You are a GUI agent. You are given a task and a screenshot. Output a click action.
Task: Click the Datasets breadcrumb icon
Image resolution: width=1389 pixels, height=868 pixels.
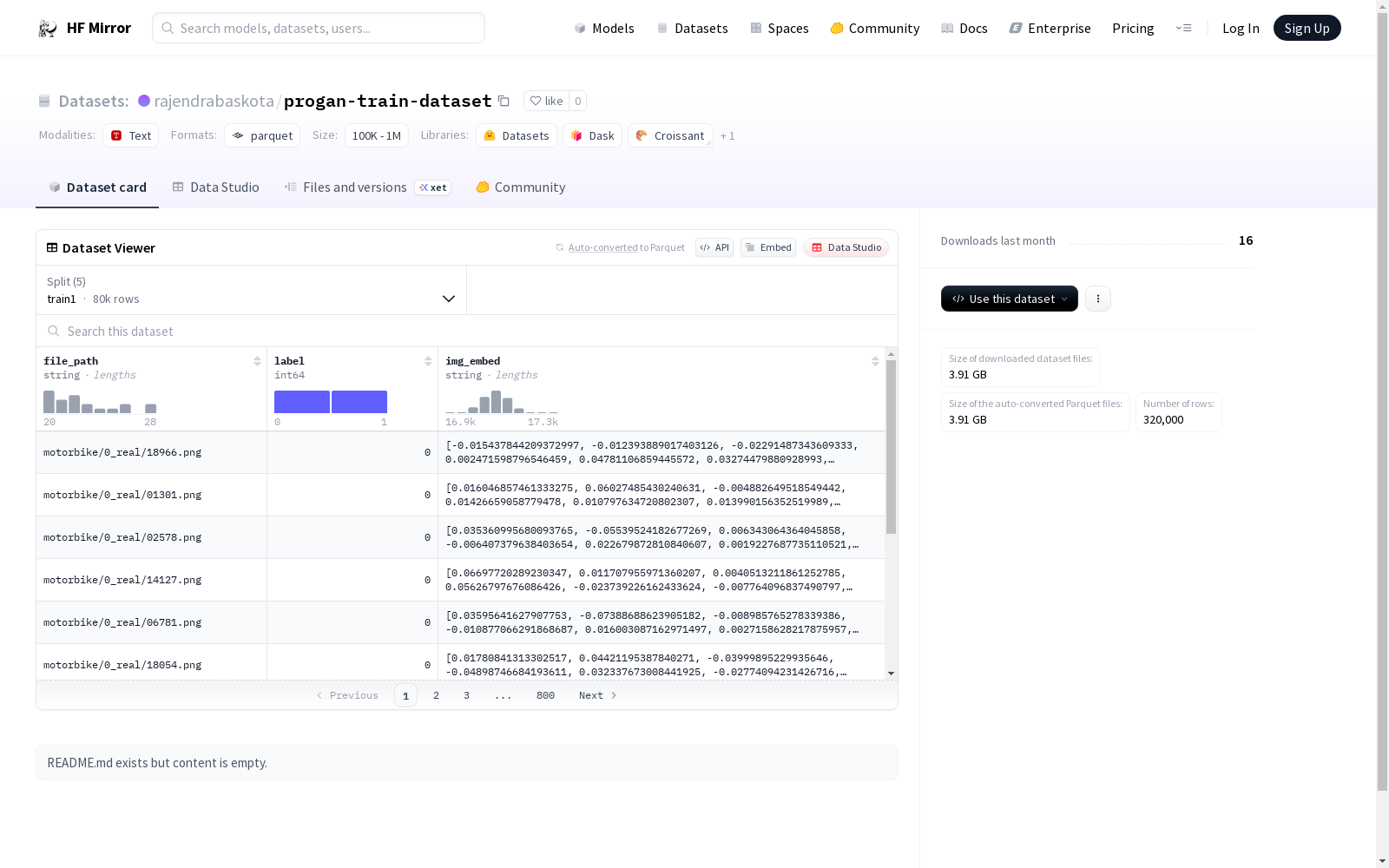pyautogui.click(x=44, y=101)
